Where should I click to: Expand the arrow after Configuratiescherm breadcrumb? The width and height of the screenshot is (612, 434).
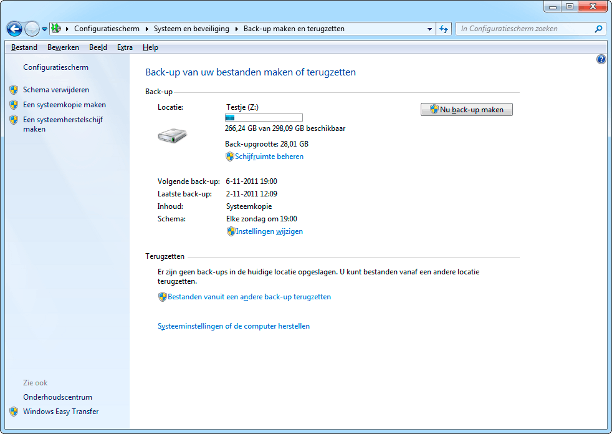click(147, 29)
